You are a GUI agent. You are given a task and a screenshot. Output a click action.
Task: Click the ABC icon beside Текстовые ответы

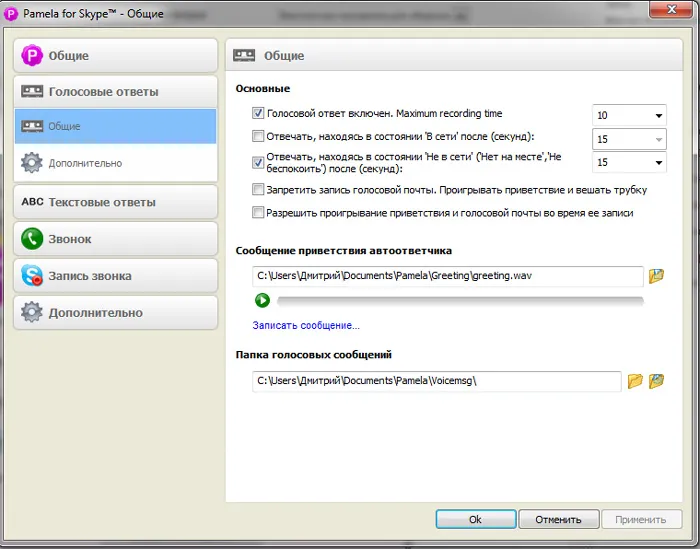(32, 202)
